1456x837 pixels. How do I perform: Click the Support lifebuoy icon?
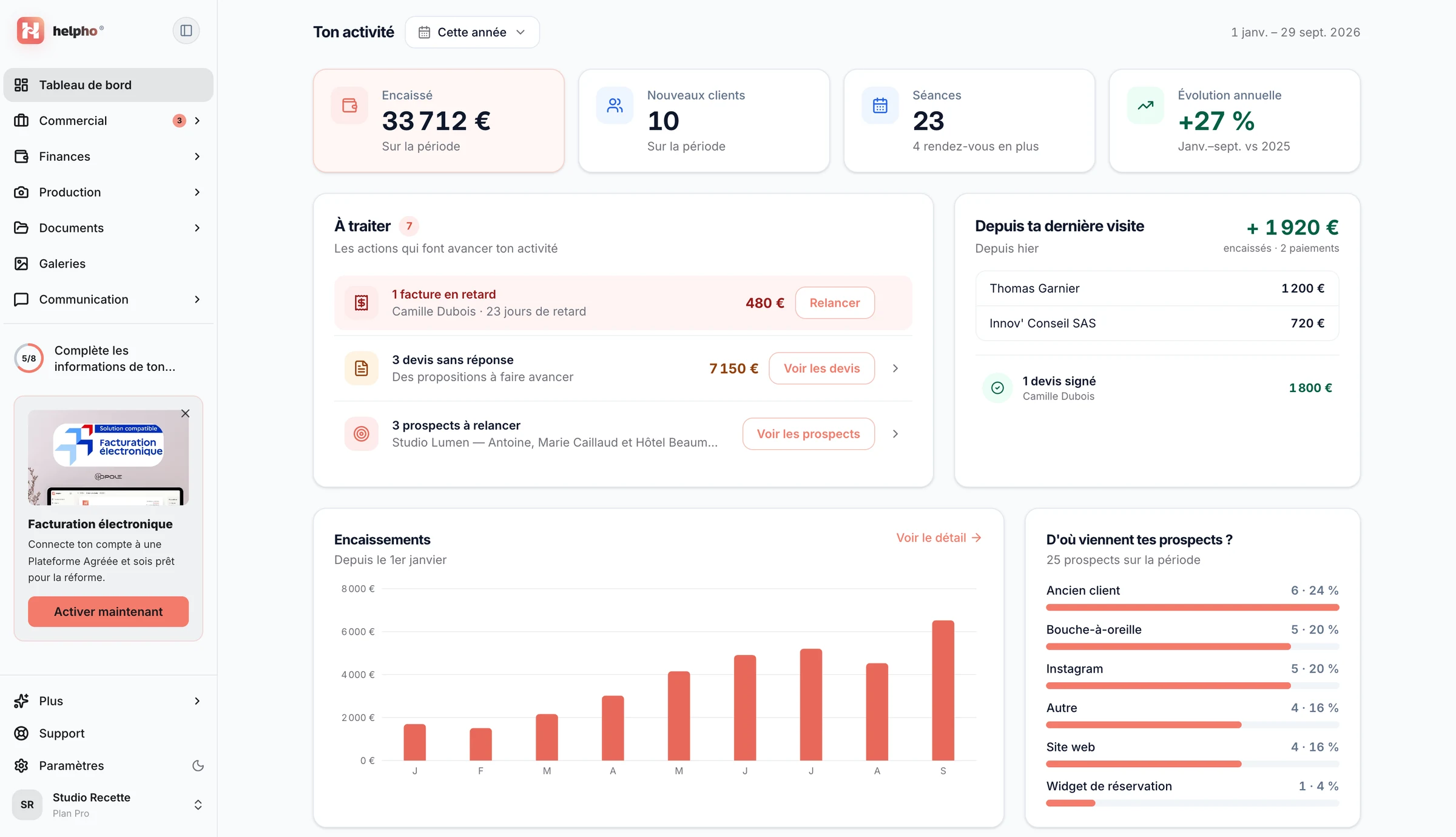click(21, 733)
